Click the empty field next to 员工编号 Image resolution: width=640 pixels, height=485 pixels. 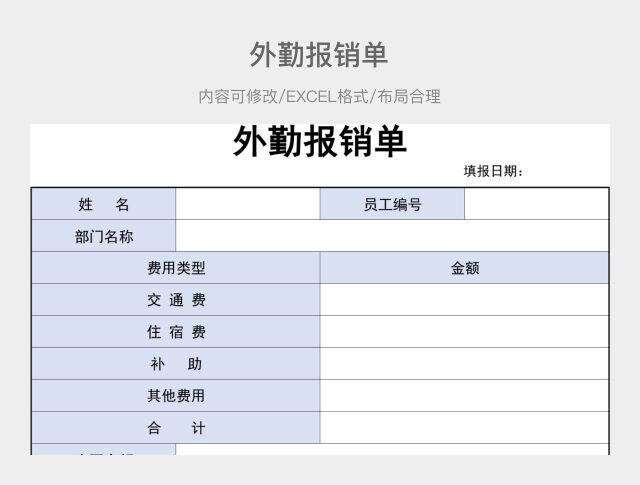(537, 204)
